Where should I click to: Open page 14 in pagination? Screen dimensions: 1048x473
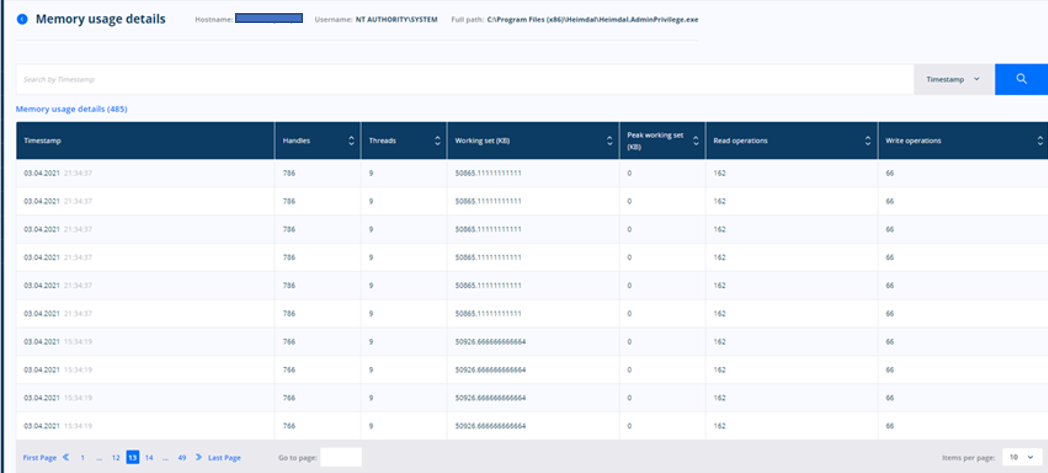tap(149, 458)
